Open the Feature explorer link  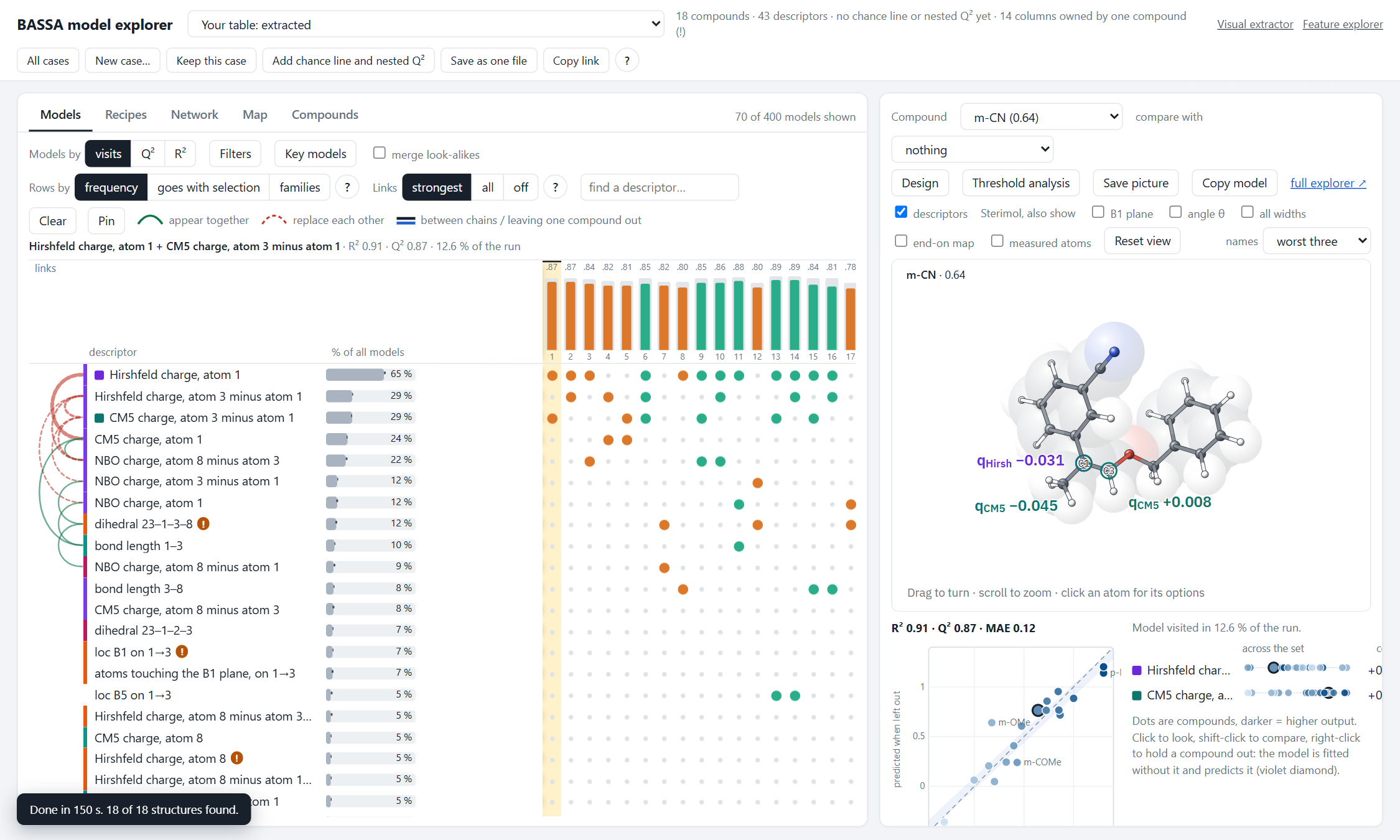pos(1343,24)
